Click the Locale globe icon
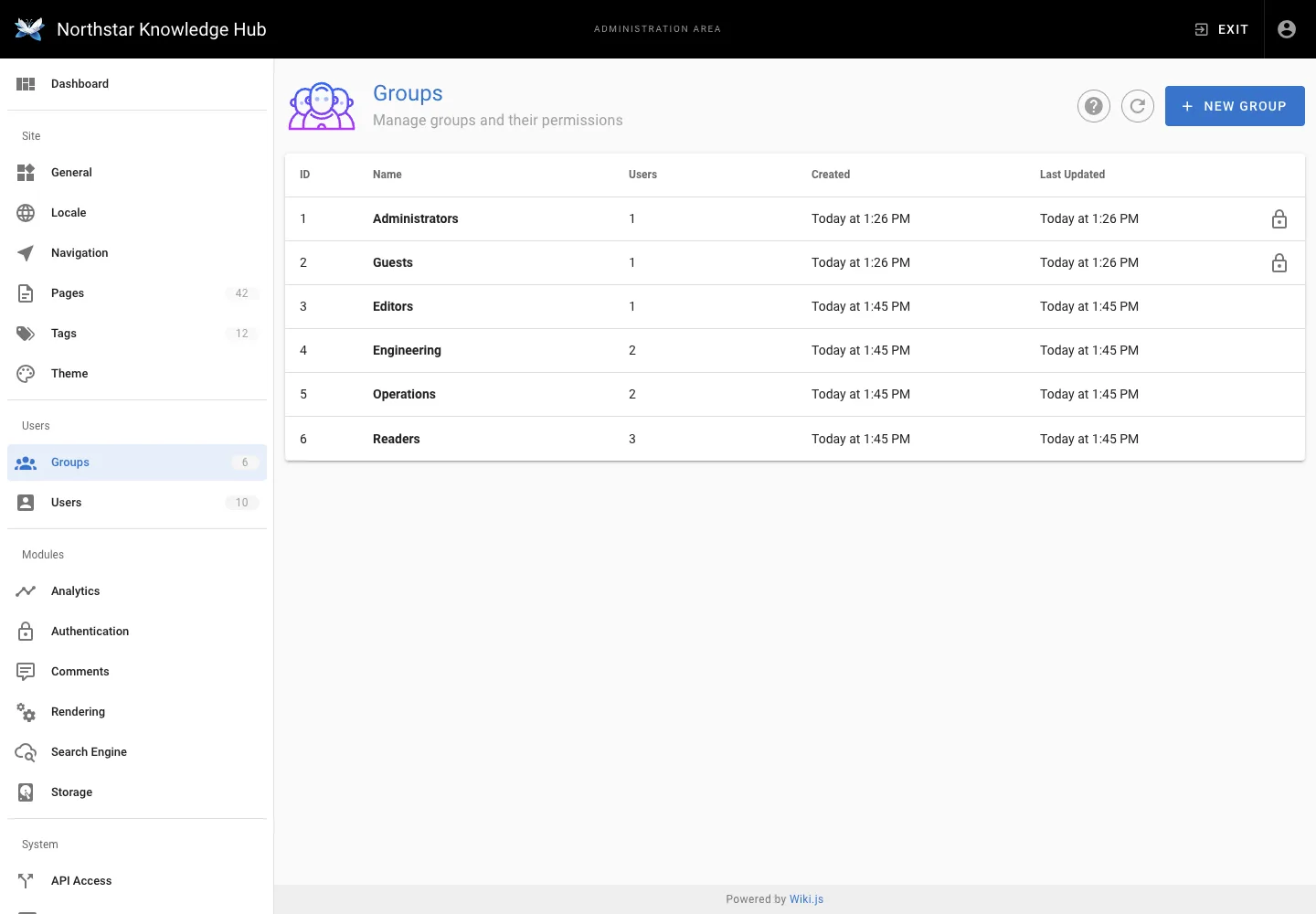 tap(26, 213)
